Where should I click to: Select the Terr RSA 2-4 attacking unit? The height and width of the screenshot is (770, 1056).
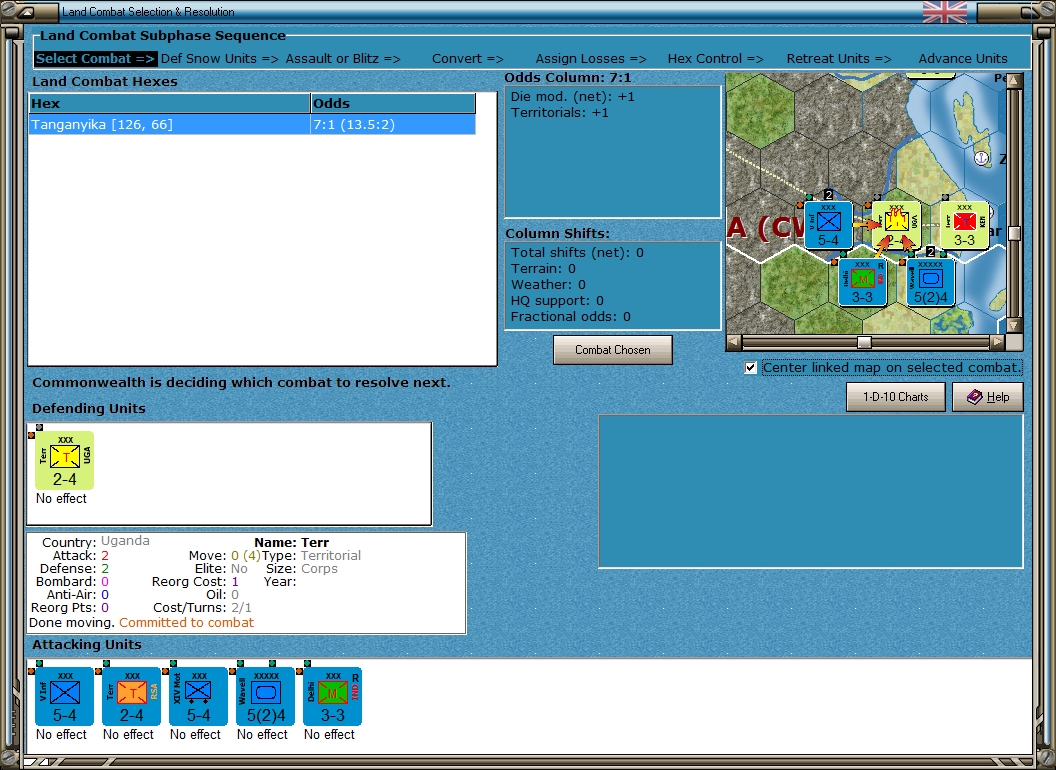click(131, 696)
